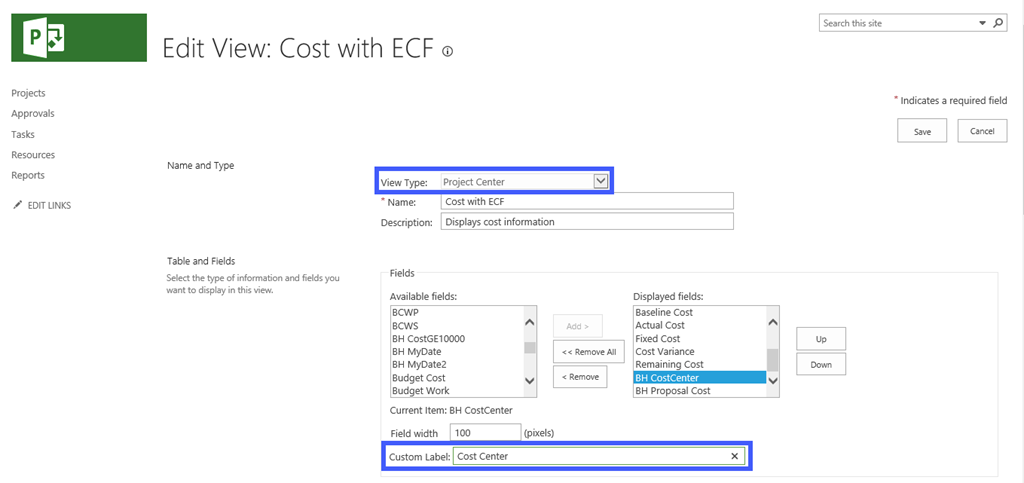Click the view Name text field
This screenshot has width=1024, height=483.
point(587,202)
